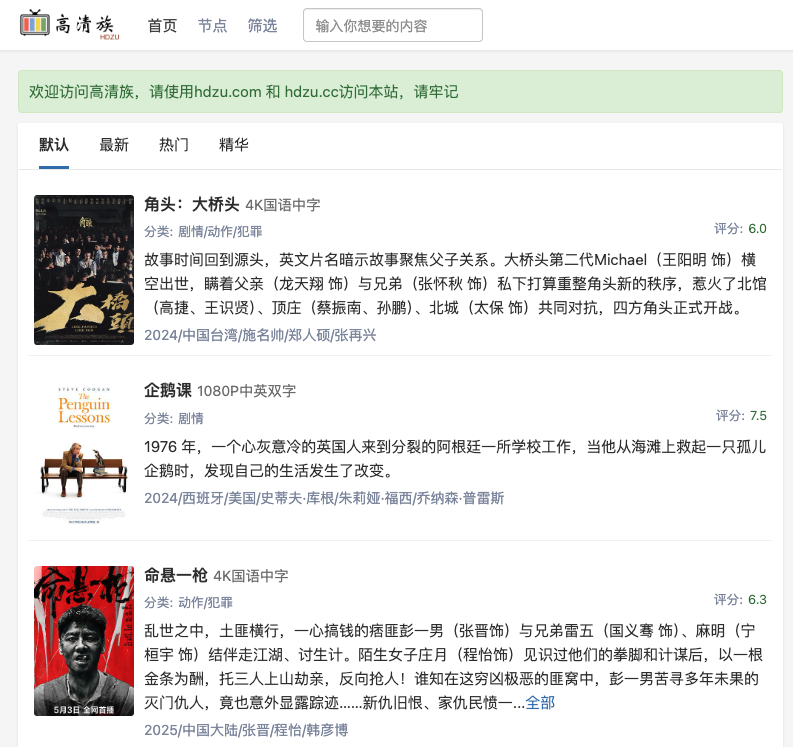Open the 角头：大桥头 movie title
The image size is (793, 747).
click(x=192, y=205)
